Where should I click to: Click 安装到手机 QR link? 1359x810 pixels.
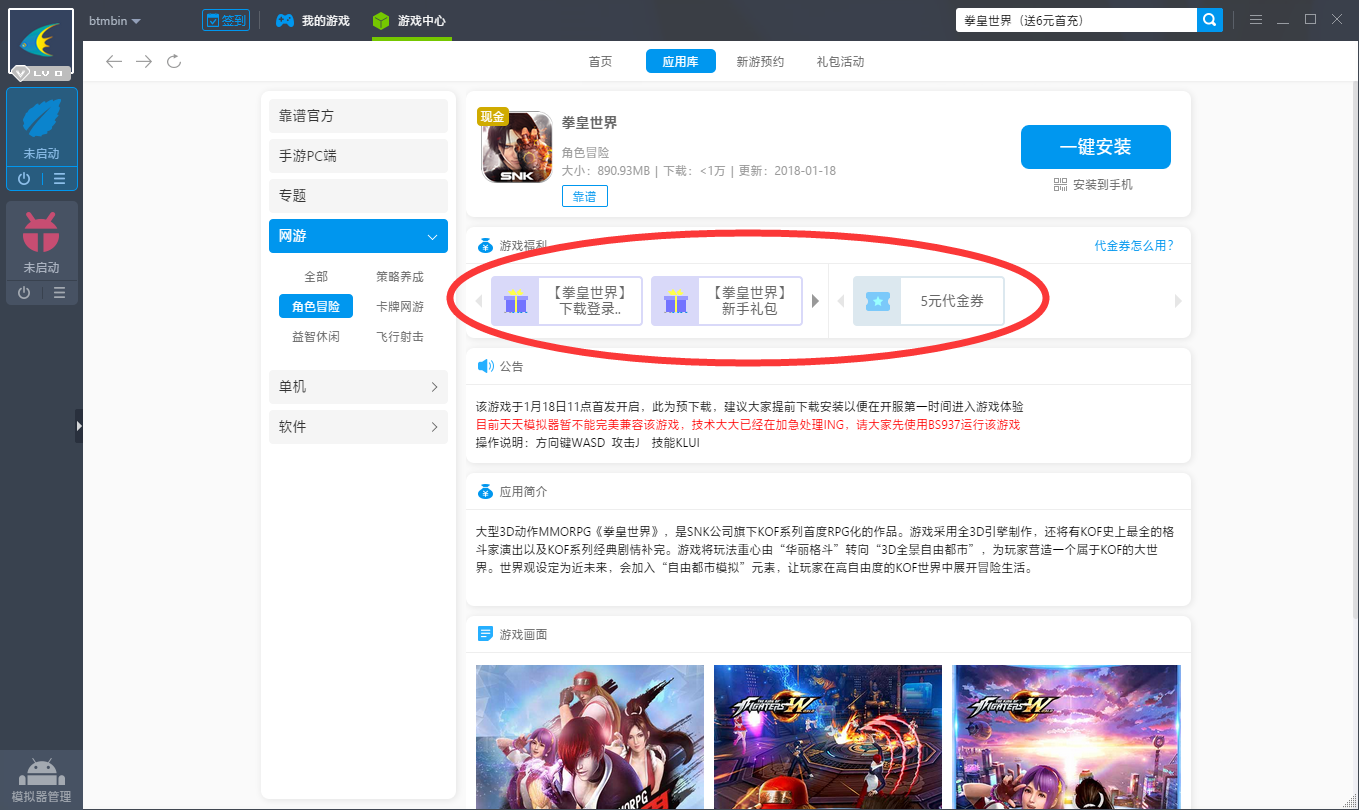click(1093, 185)
